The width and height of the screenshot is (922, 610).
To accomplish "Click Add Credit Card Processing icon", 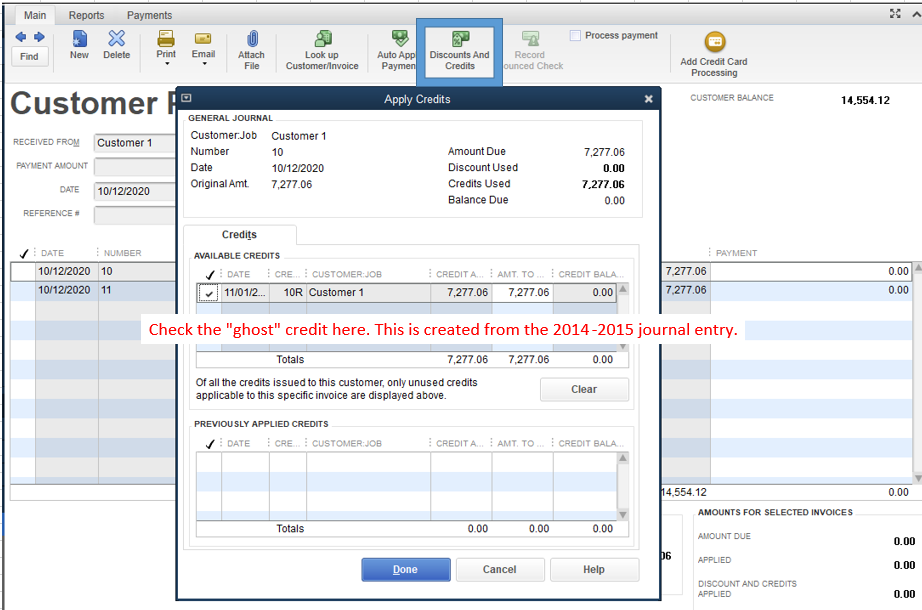I will 714,41.
